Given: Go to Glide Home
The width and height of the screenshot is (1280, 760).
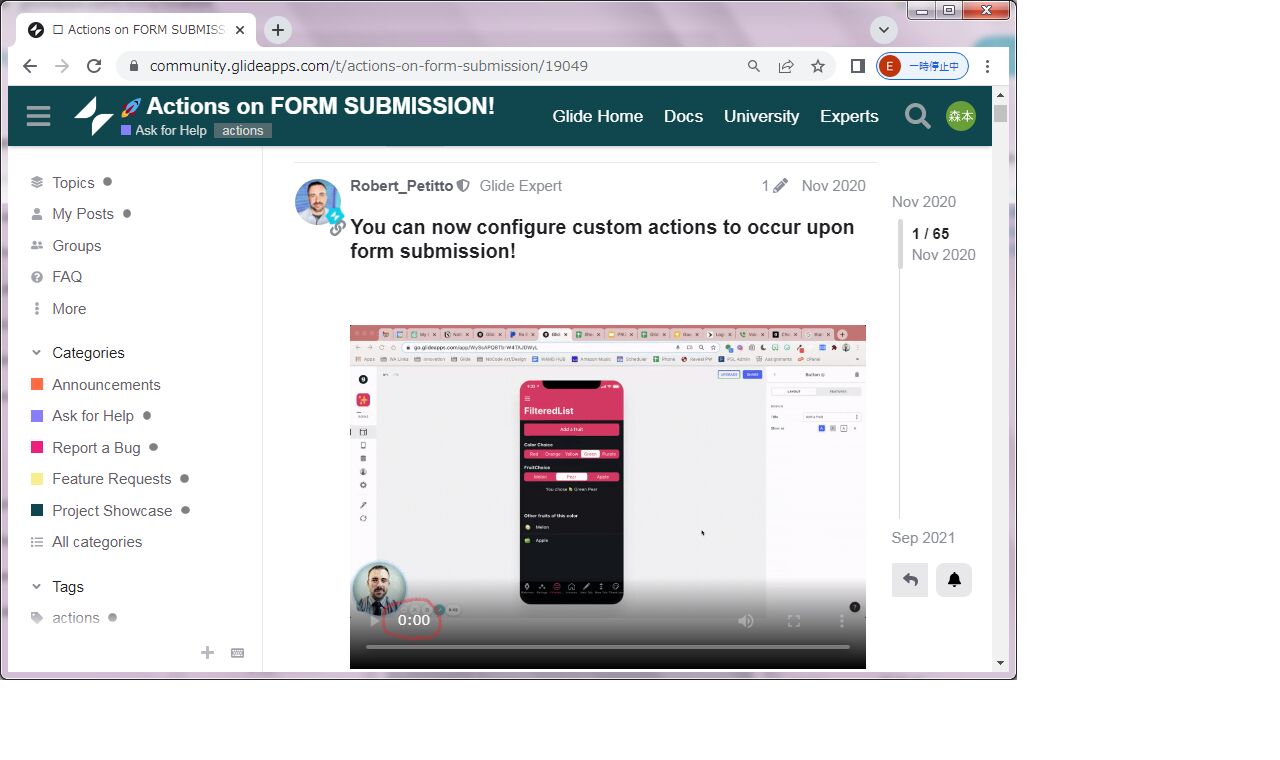Looking at the screenshot, I should (x=597, y=116).
